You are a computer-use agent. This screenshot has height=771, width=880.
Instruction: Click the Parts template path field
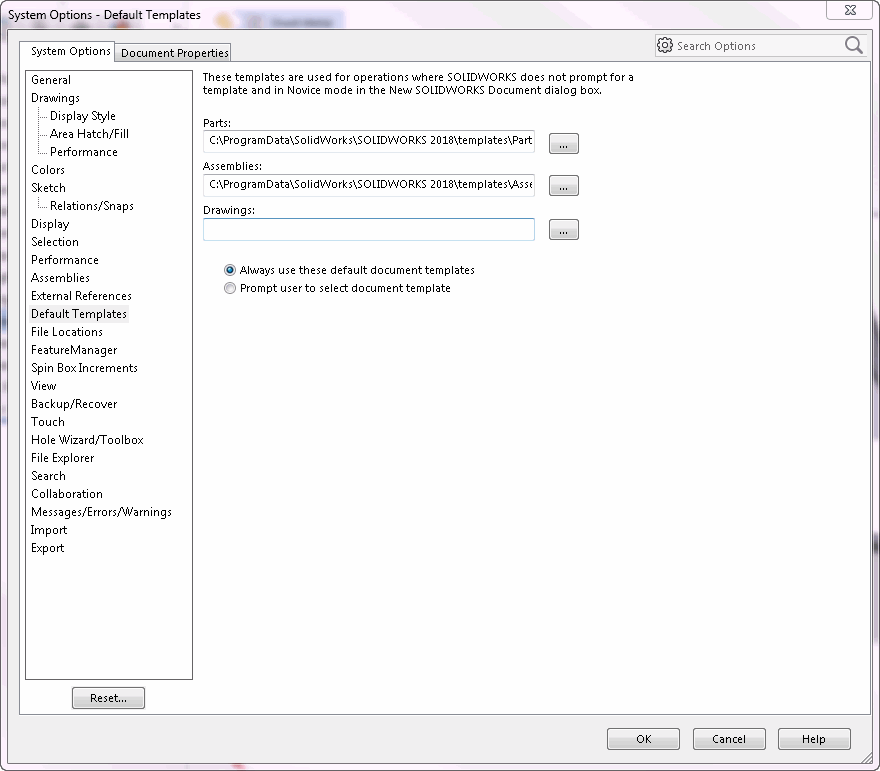pyautogui.click(x=369, y=141)
